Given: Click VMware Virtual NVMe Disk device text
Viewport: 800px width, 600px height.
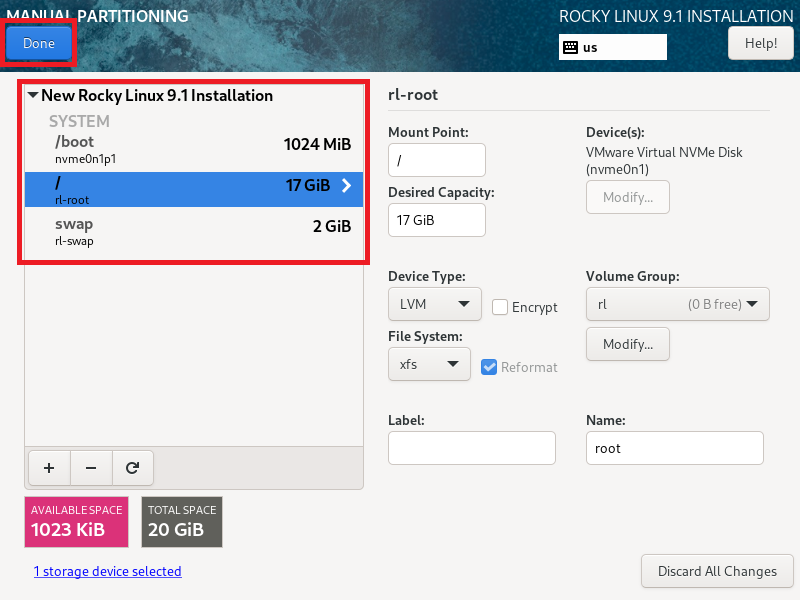Looking at the screenshot, I should pos(664,161).
